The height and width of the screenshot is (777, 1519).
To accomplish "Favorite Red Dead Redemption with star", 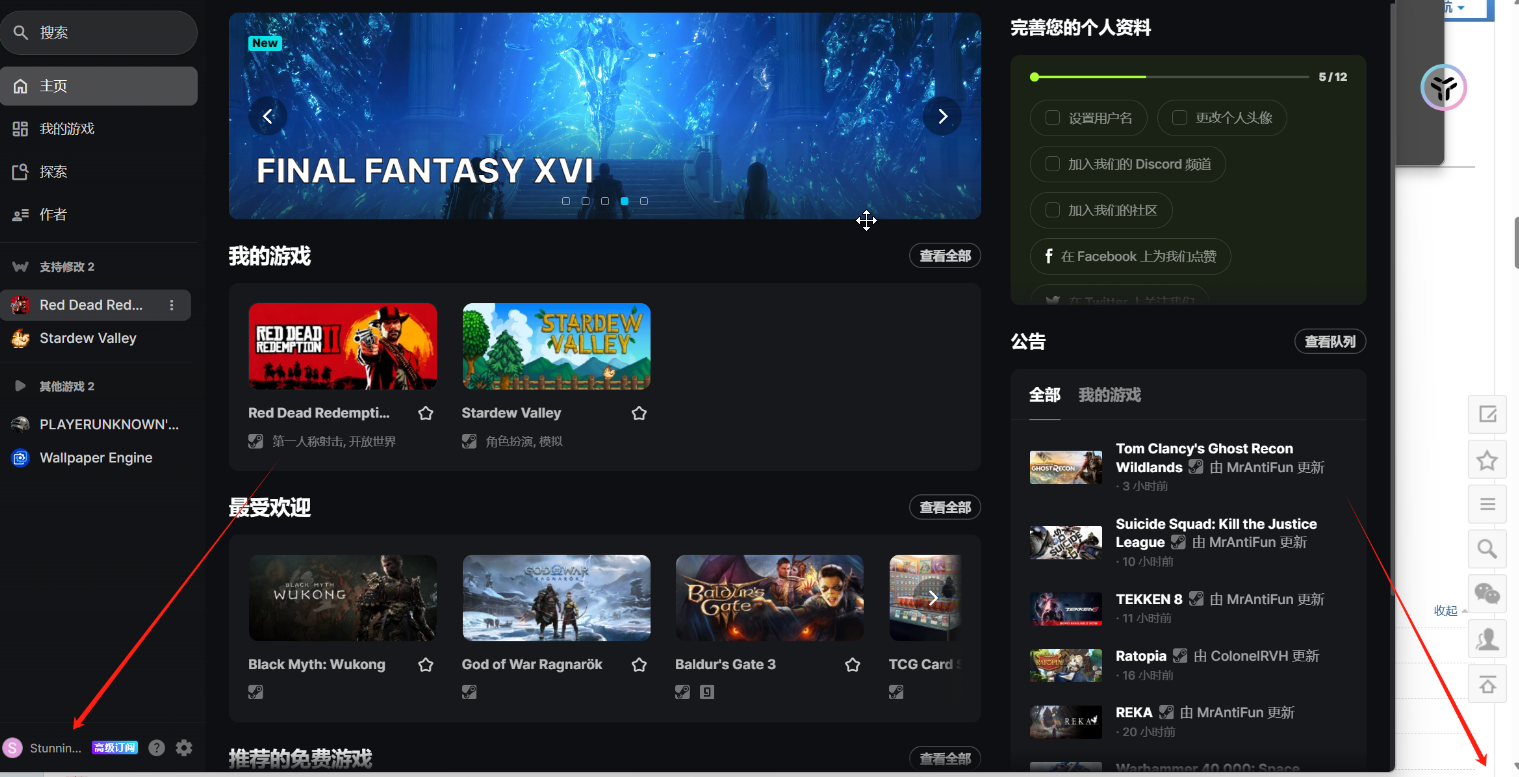I will (426, 413).
